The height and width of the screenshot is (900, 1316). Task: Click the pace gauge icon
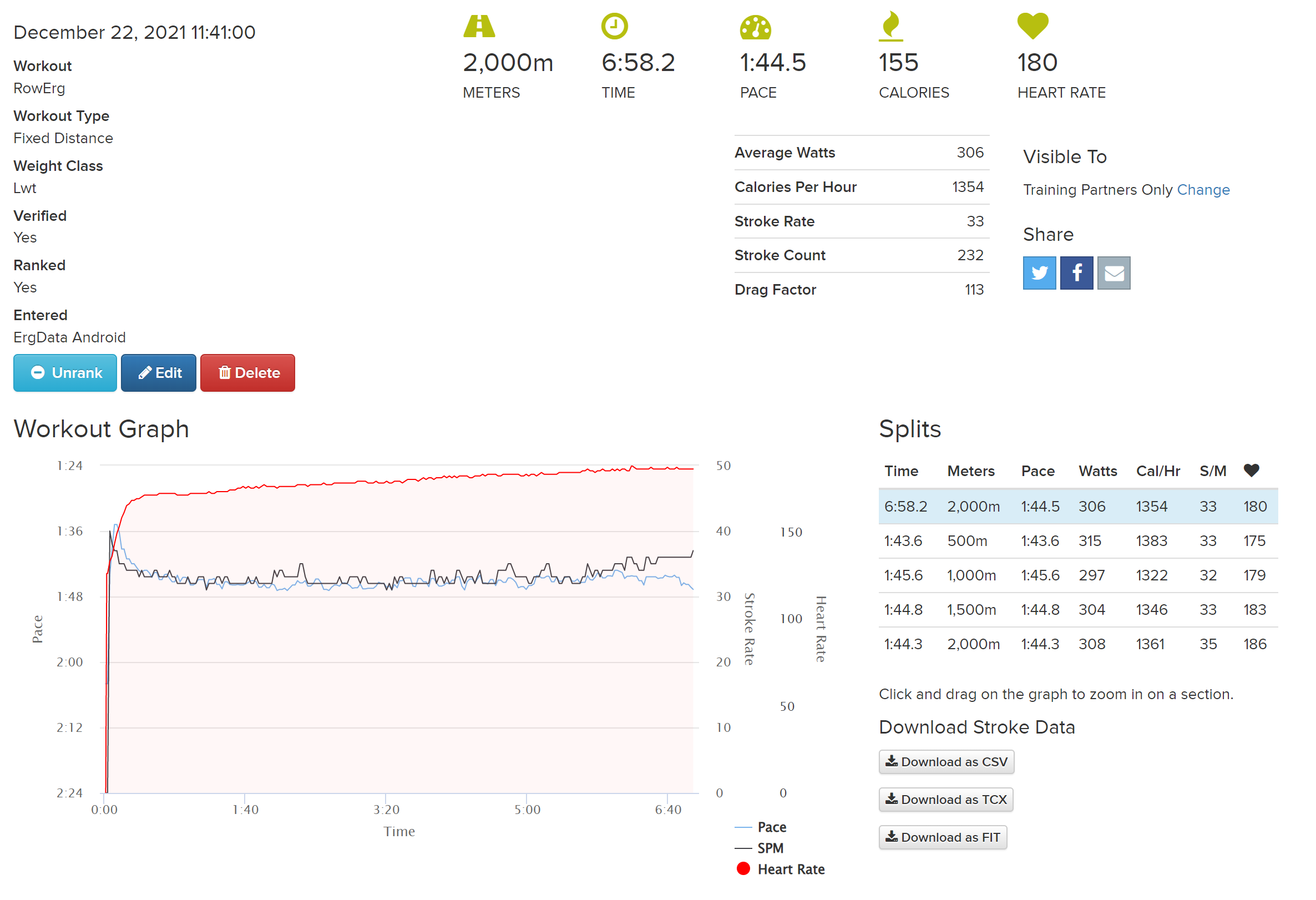[x=756, y=27]
